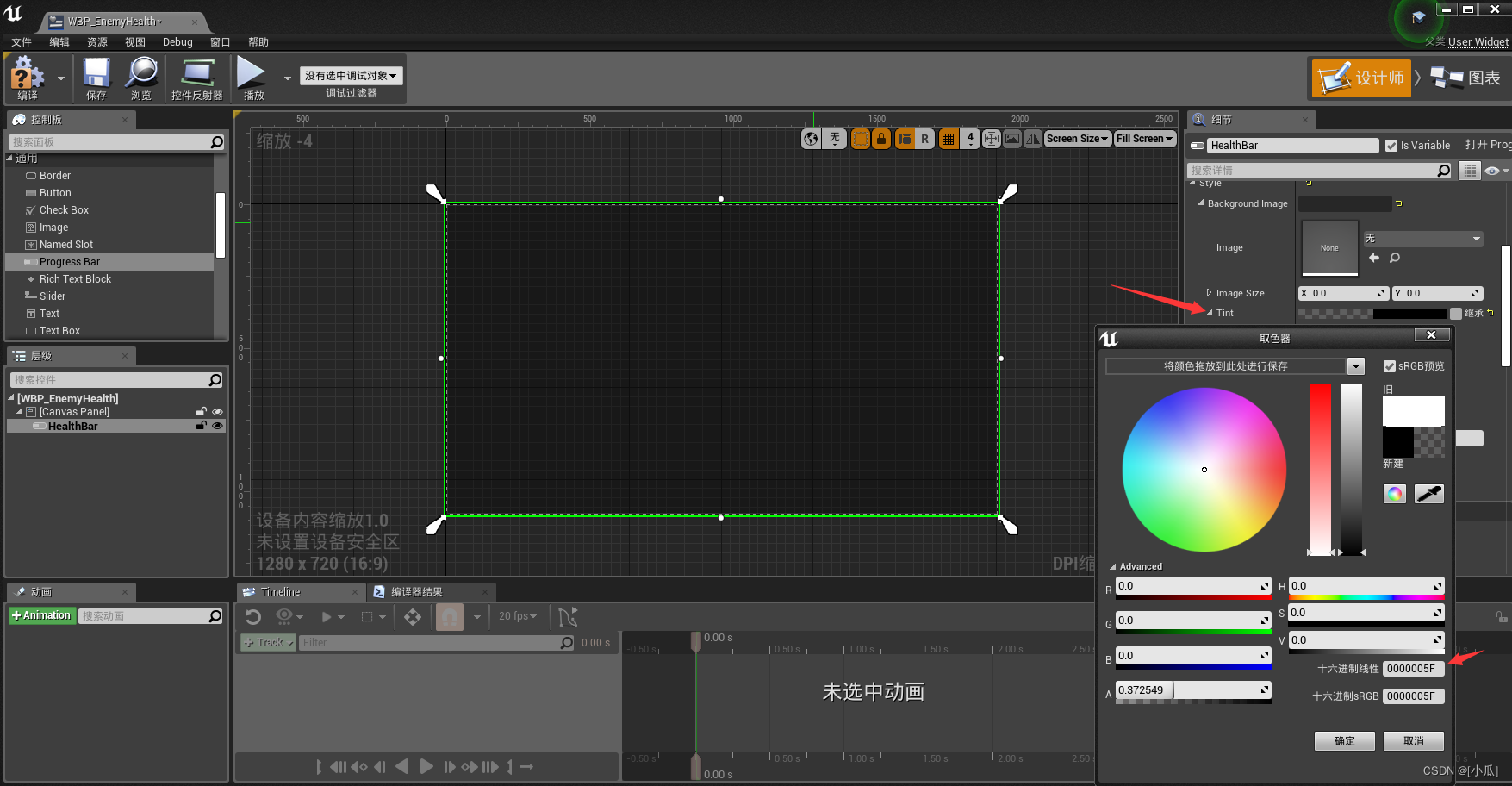Click the zoom-to-fit arrows icon in viewport

[992, 139]
